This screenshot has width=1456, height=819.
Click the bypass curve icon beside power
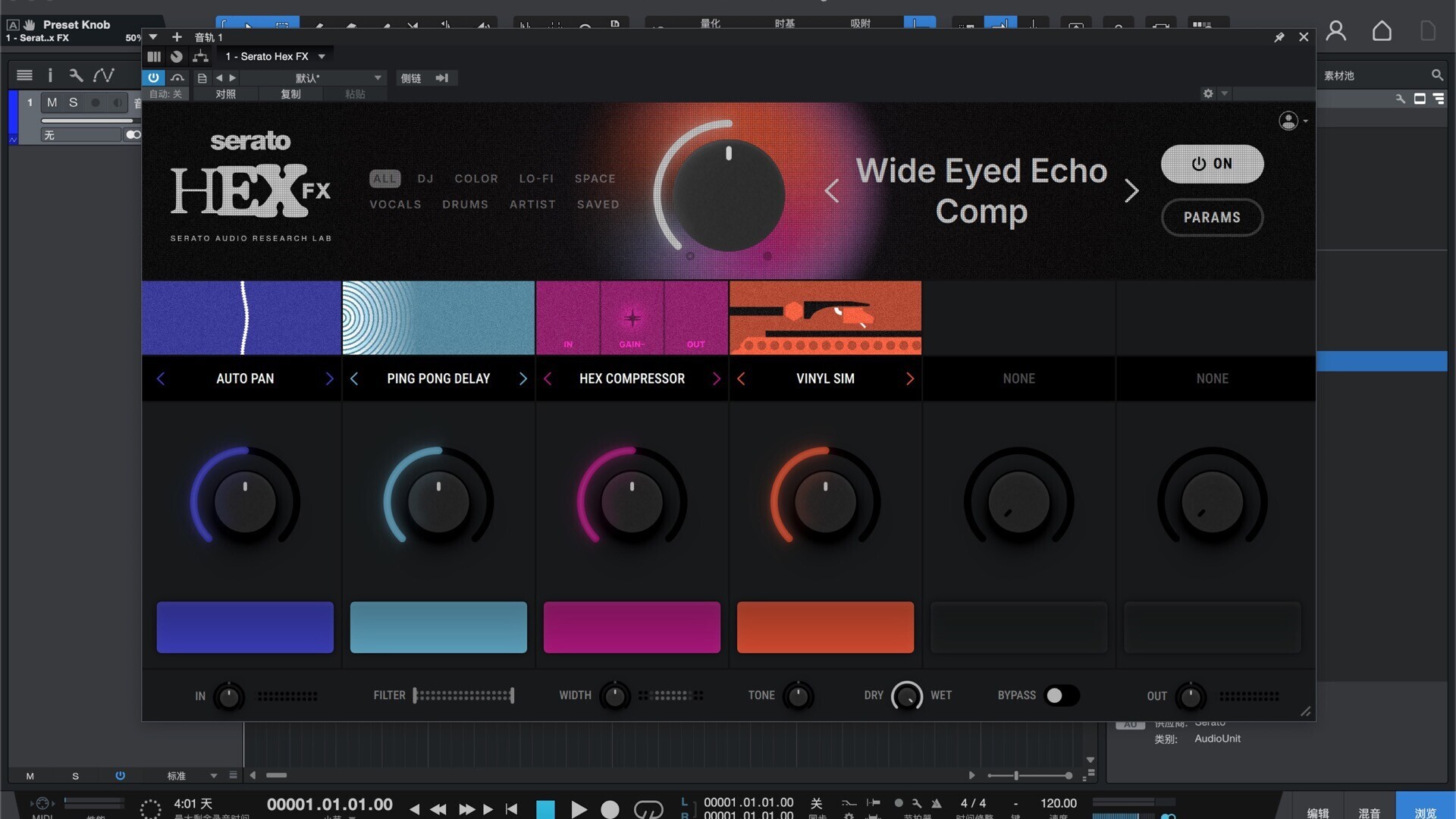(x=177, y=77)
